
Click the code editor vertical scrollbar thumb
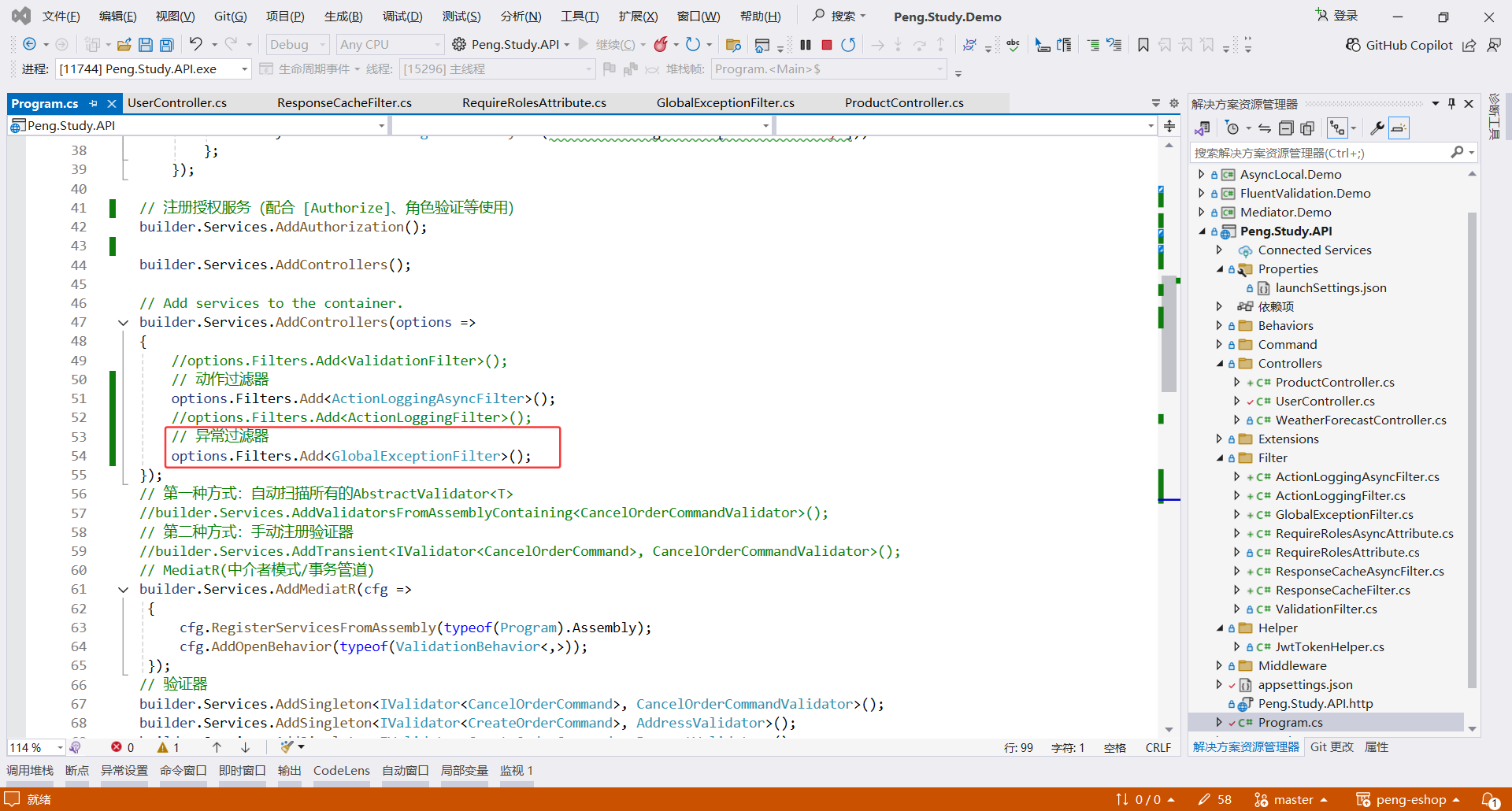point(1169,335)
